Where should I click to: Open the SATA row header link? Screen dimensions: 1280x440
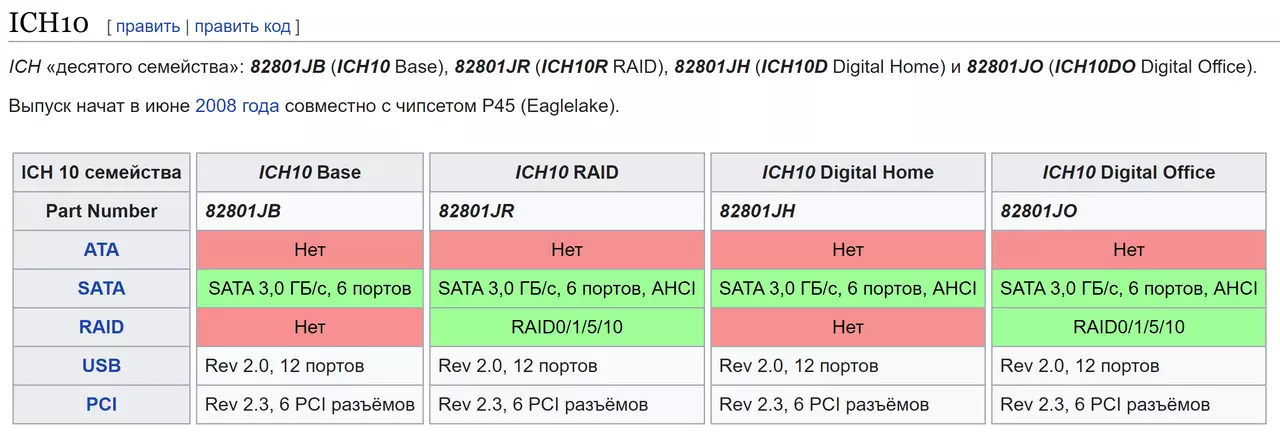click(x=102, y=289)
